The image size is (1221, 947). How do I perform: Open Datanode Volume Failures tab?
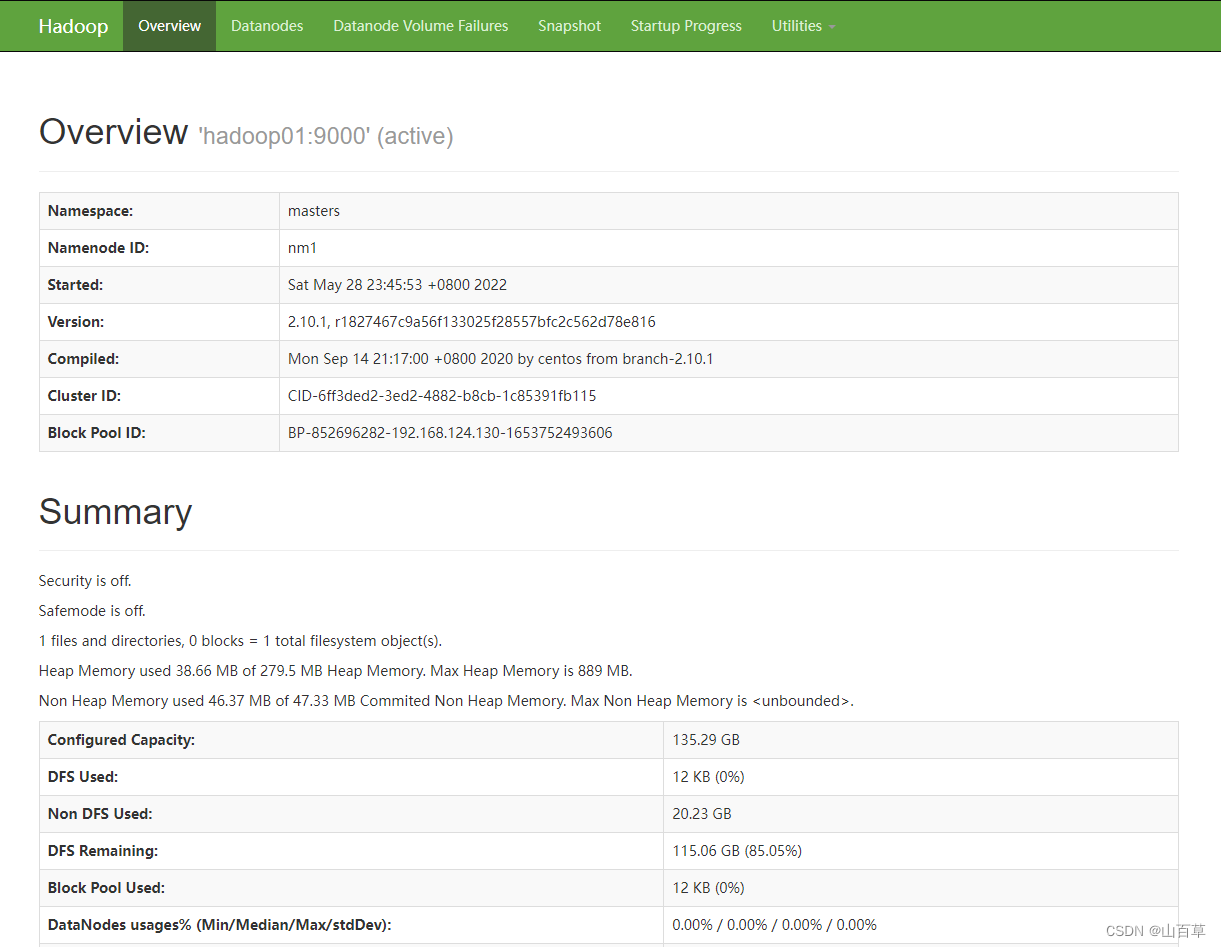[x=421, y=26]
